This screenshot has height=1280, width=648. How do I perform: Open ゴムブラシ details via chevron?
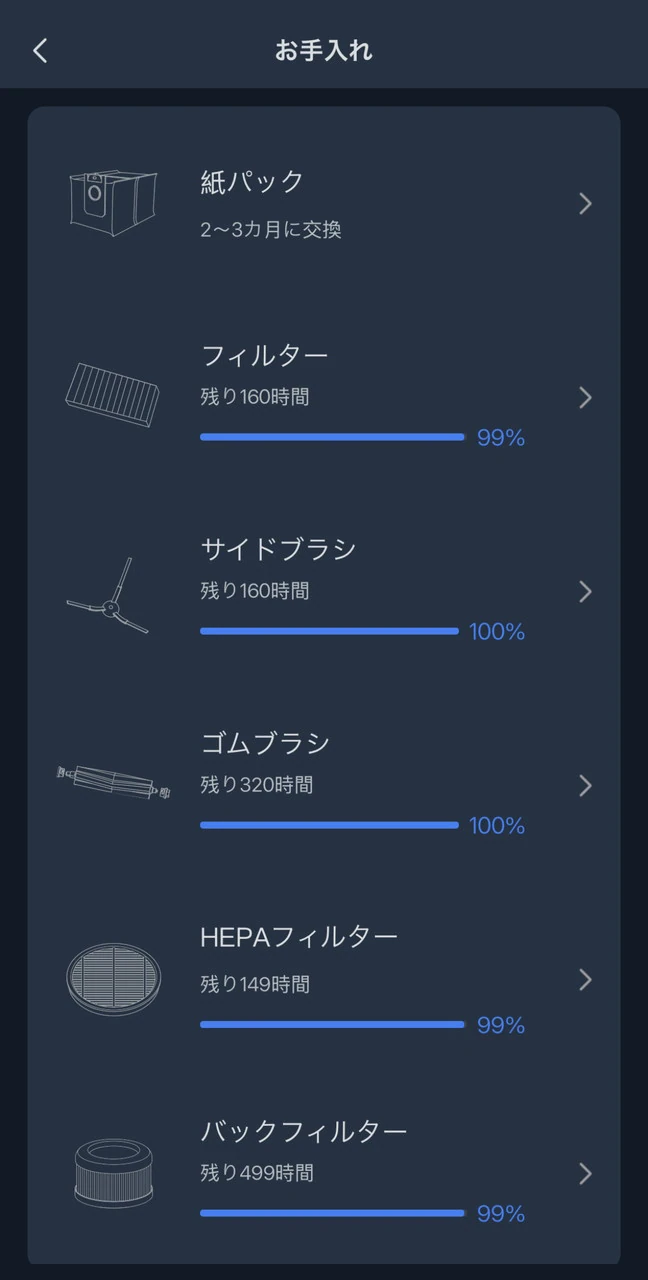point(586,786)
